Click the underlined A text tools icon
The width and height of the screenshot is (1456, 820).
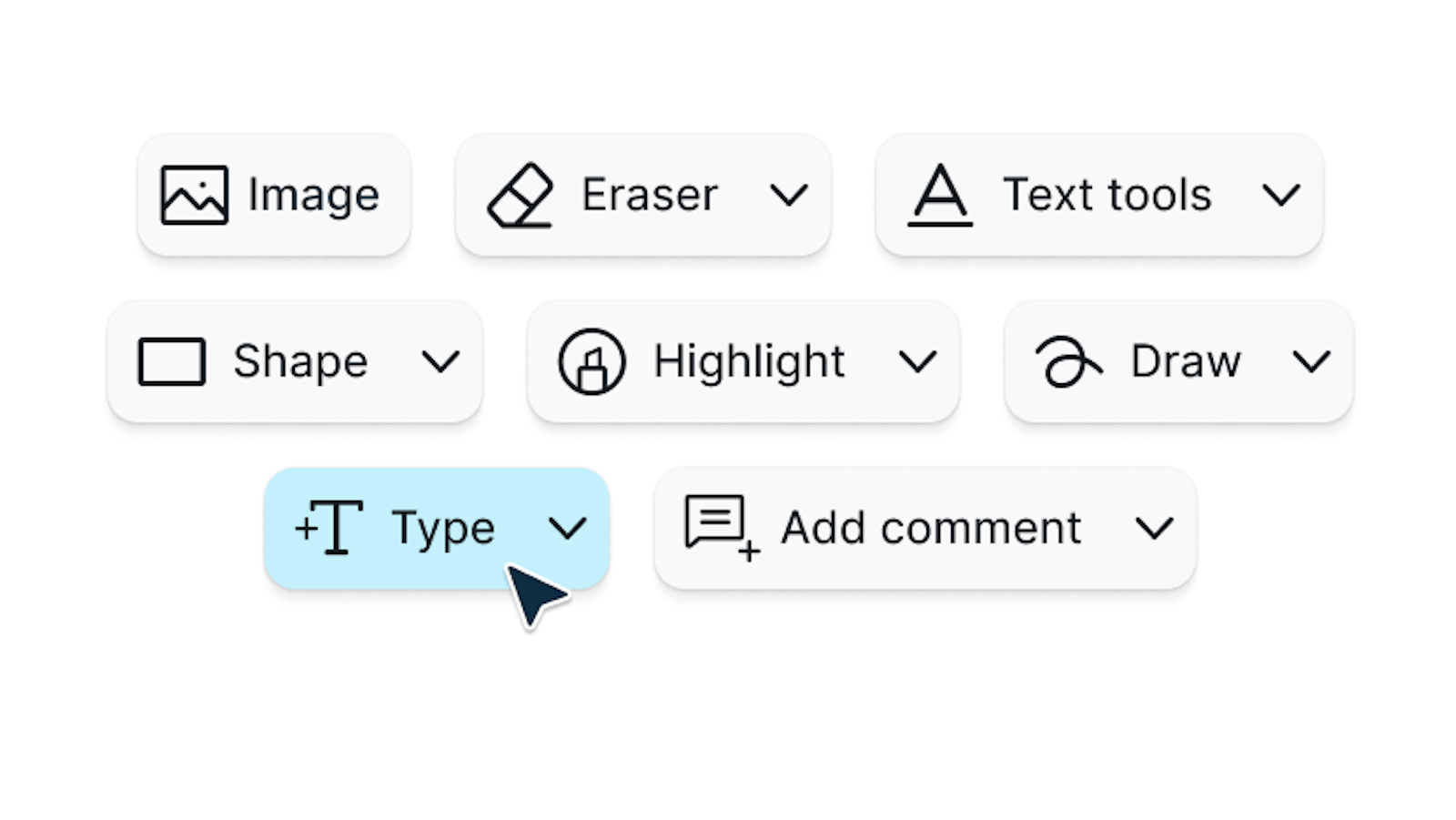click(x=940, y=195)
